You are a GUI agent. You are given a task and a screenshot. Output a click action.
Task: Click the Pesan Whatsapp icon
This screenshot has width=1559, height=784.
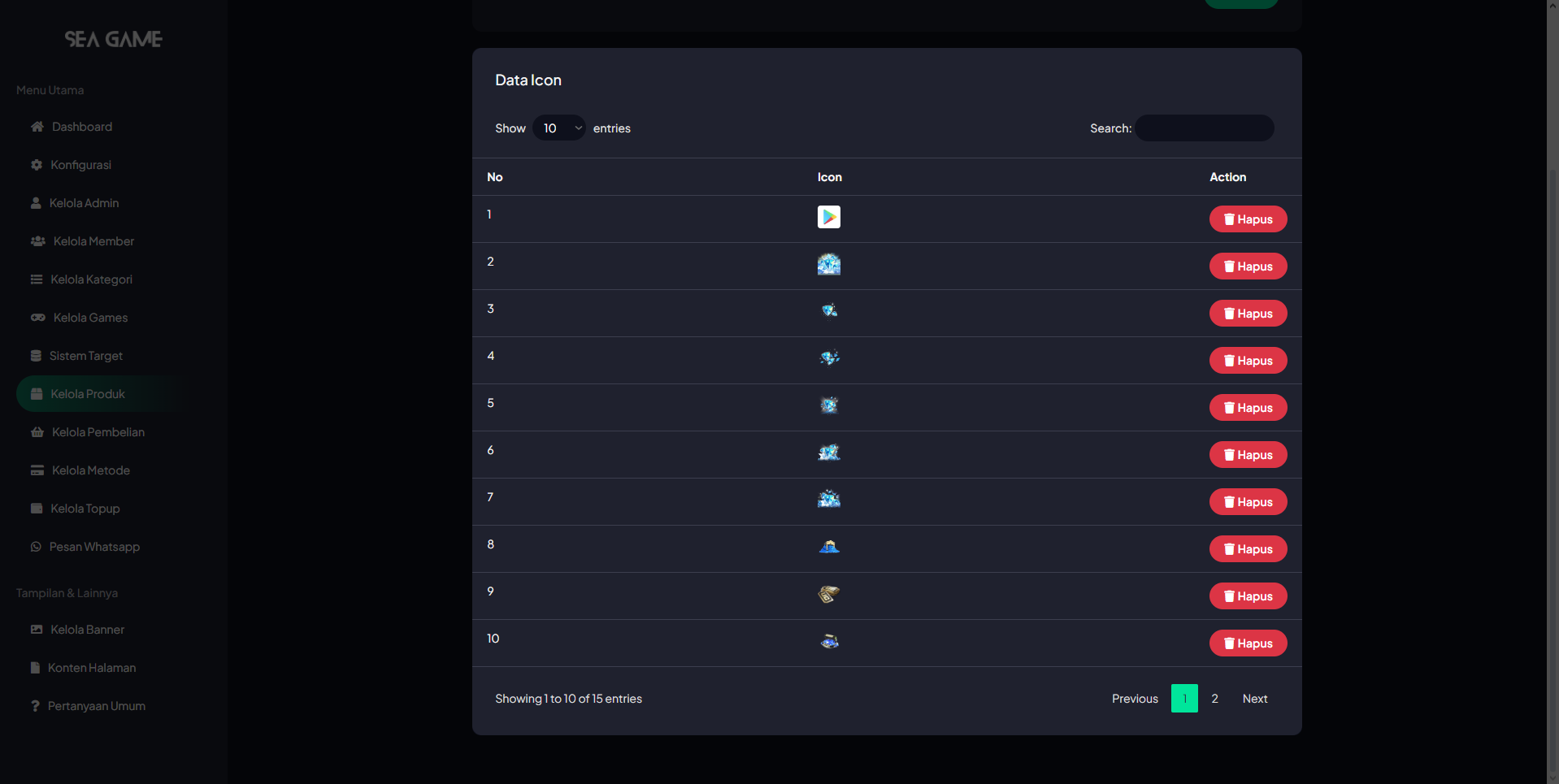pyautogui.click(x=36, y=547)
